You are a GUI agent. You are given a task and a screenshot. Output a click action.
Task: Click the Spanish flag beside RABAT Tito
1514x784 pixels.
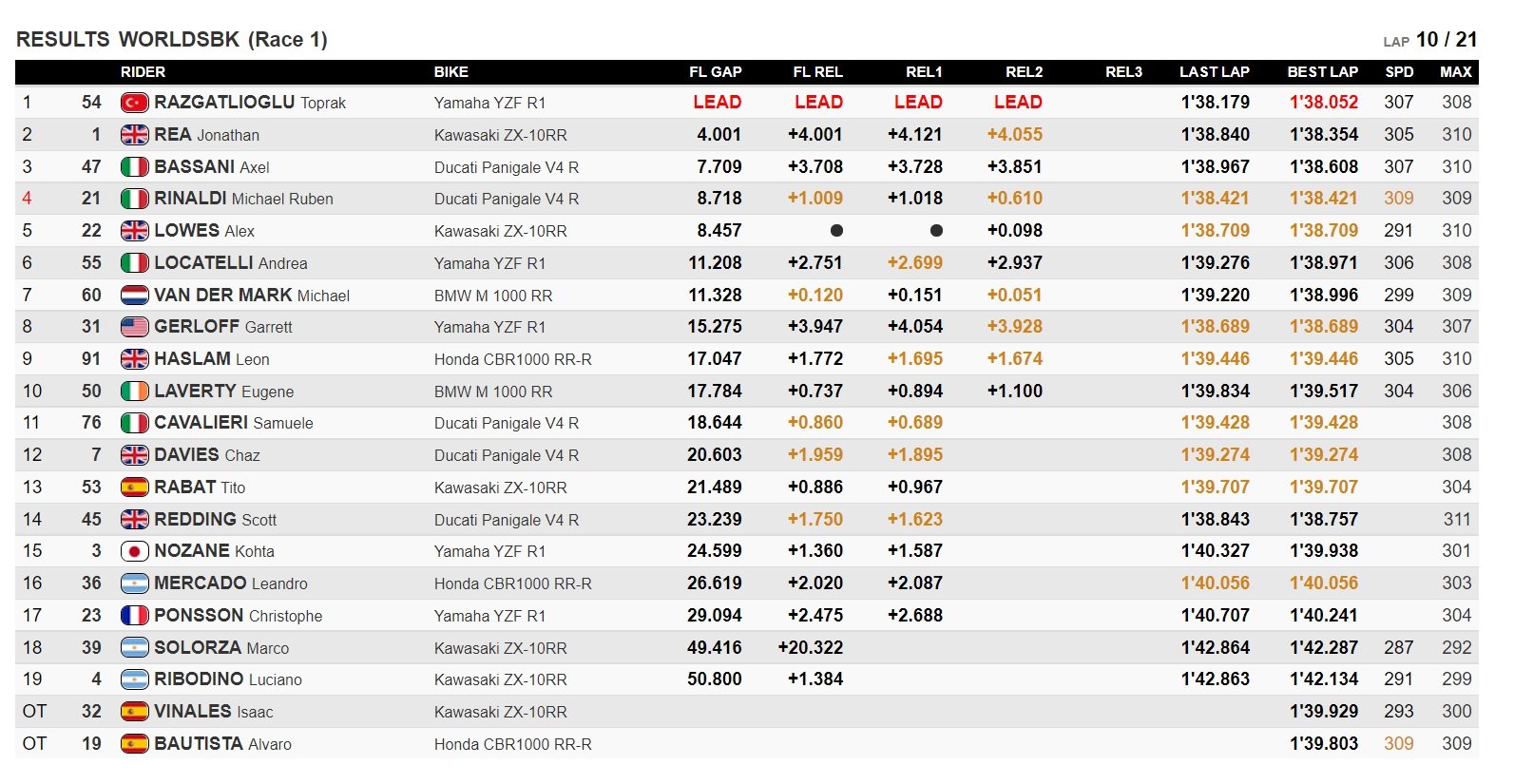(134, 488)
